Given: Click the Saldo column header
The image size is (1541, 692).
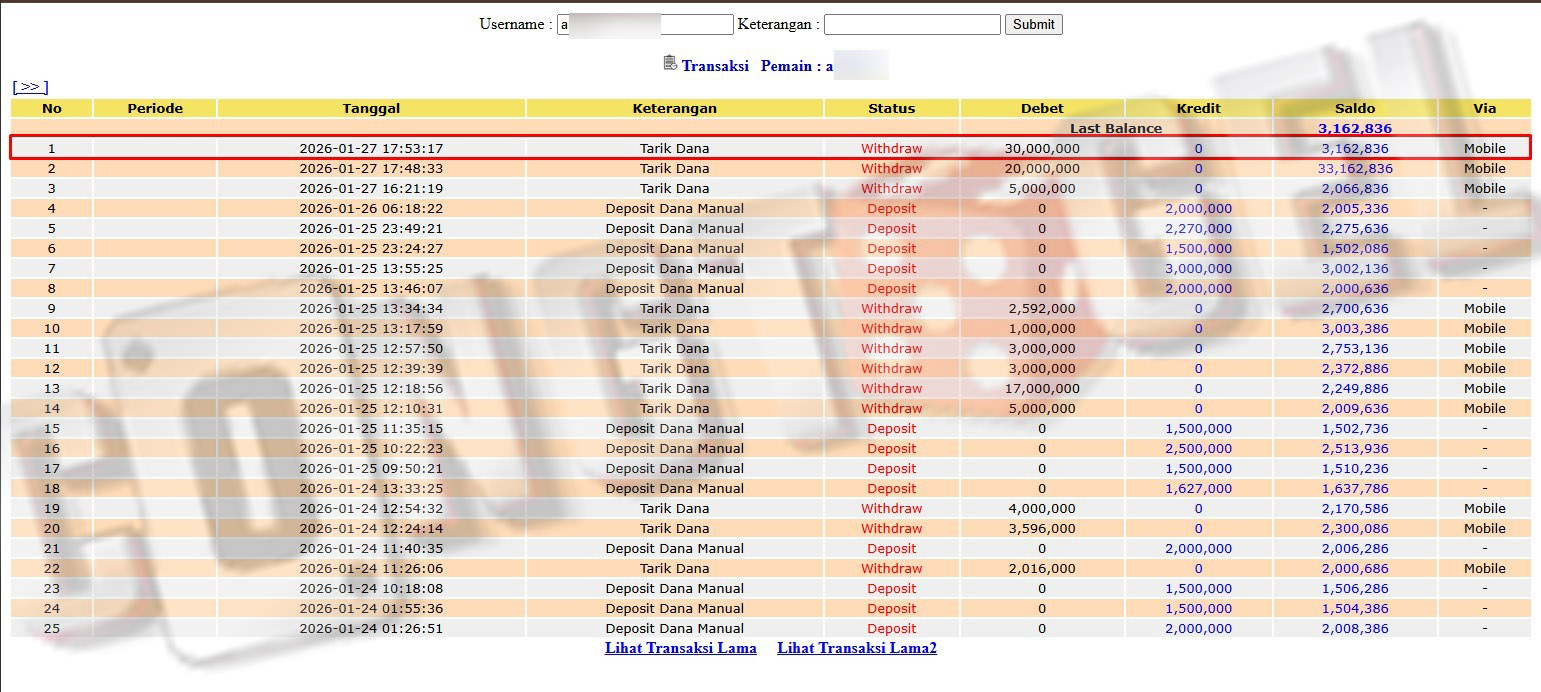Looking at the screenshot, I should [x=1354, y=108].
